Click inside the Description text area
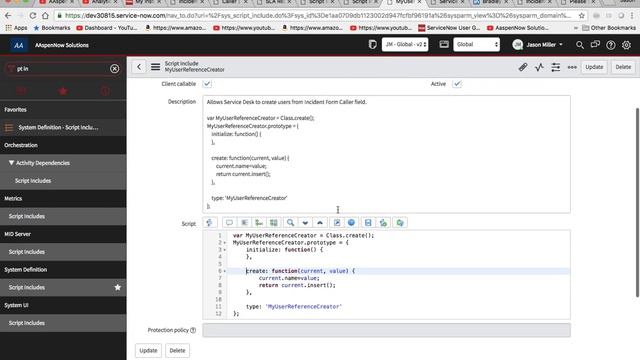Image resolution: width=640 pixels, height=360 pixels. pos(386,154)
